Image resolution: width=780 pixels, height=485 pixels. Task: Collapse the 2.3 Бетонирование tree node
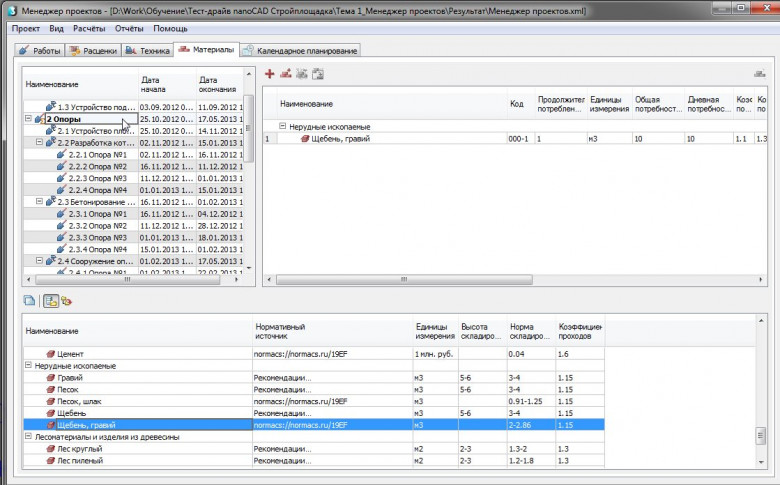(39, 202)
